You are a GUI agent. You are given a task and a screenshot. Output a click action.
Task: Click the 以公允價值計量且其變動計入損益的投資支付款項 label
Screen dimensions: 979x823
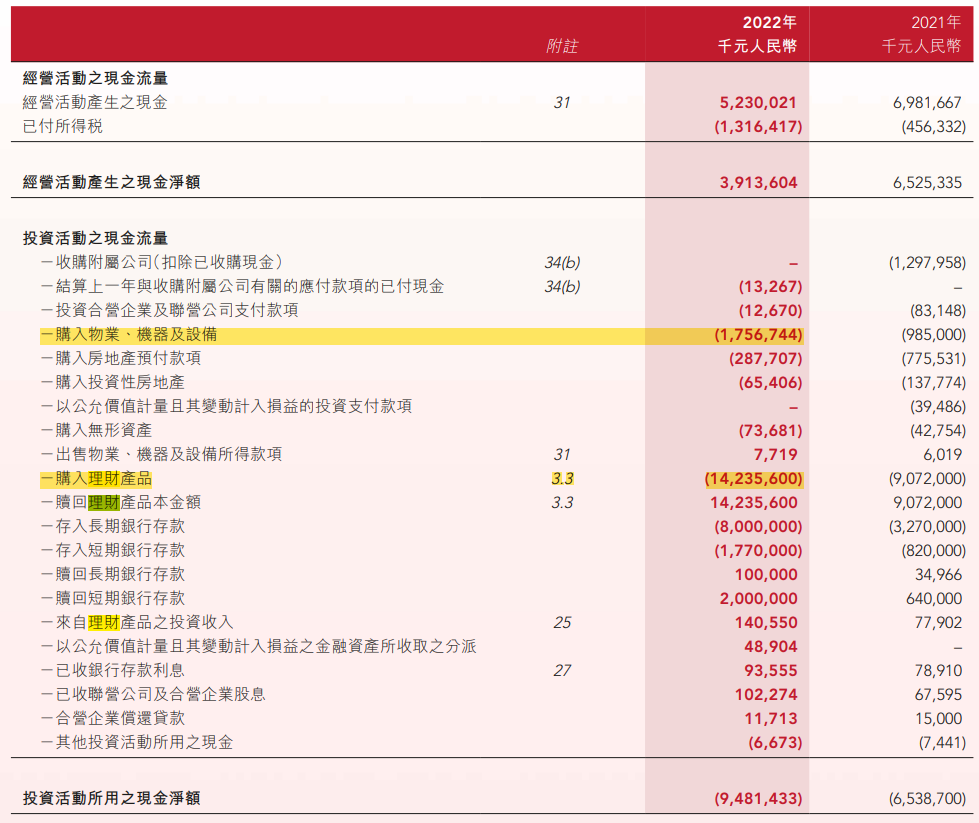[x=227, y=406]
